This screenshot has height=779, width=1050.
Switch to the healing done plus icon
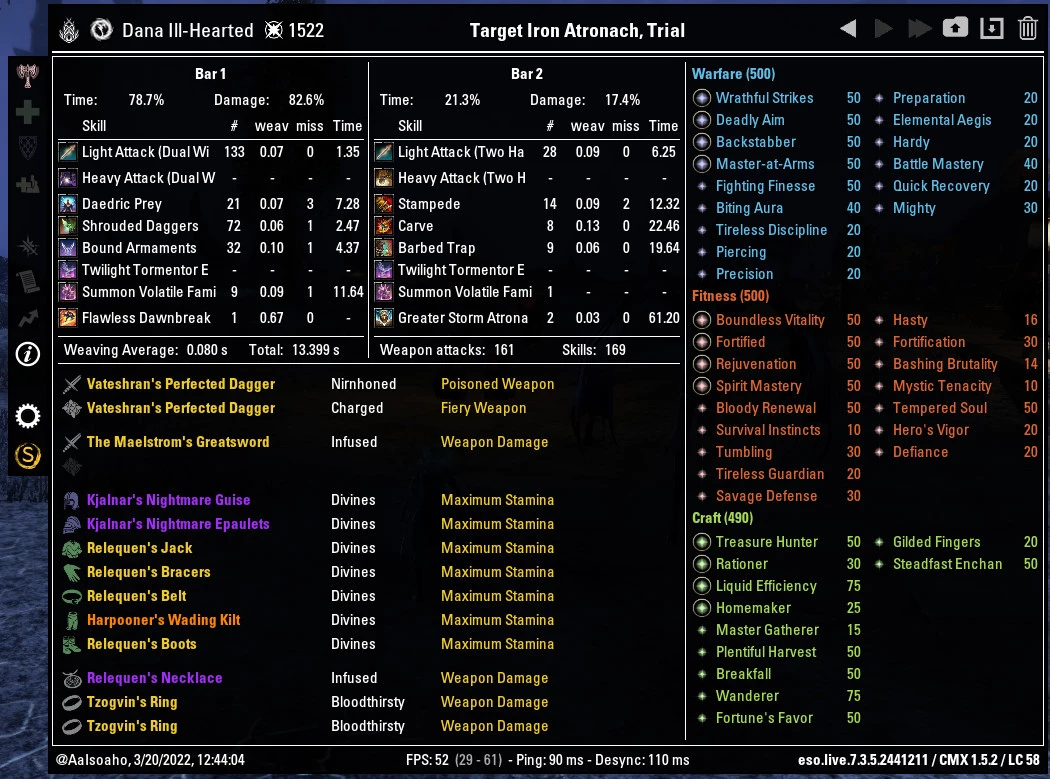click(27, 112)
